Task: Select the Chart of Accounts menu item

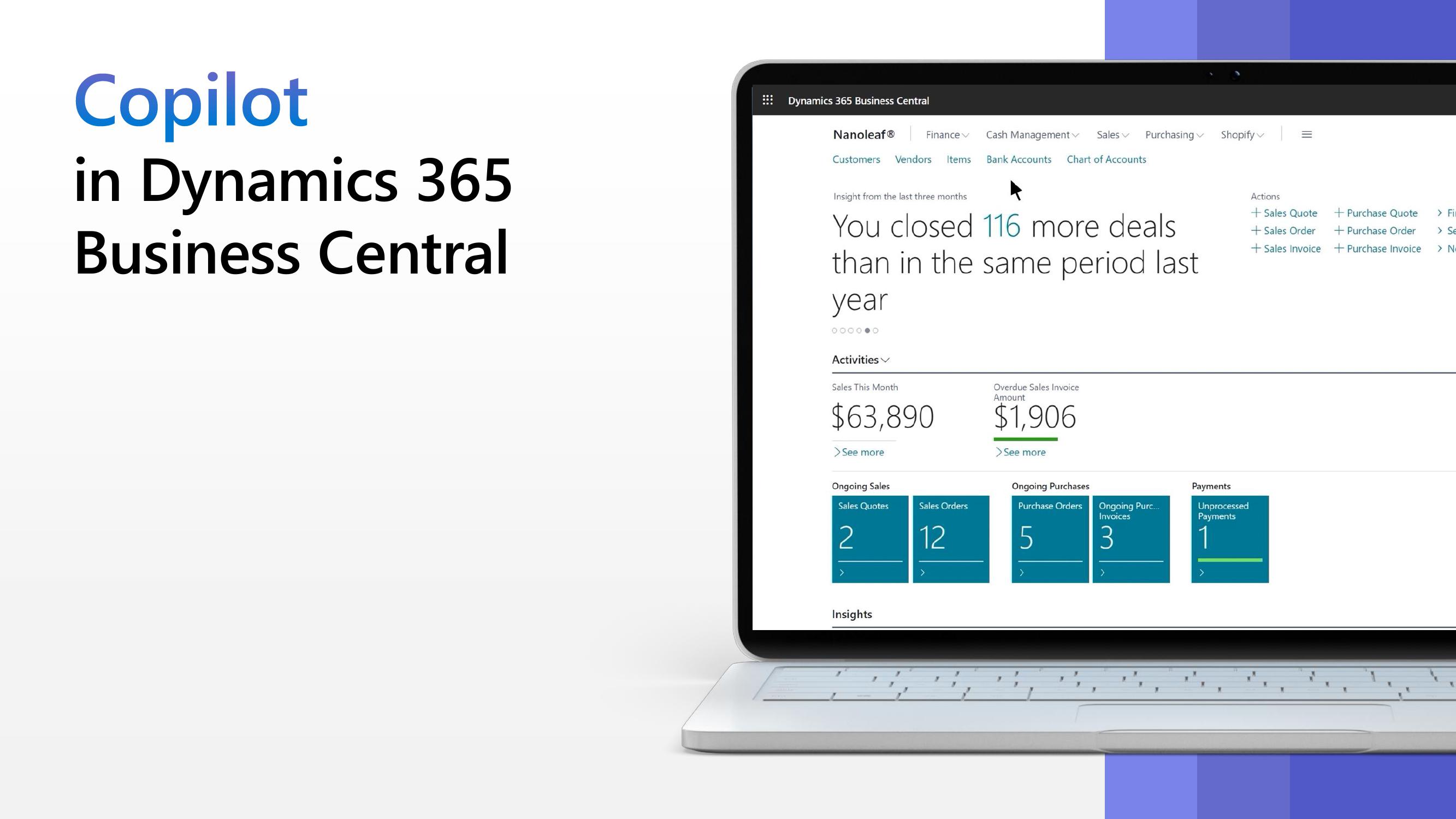Action: coord(1106,158)
